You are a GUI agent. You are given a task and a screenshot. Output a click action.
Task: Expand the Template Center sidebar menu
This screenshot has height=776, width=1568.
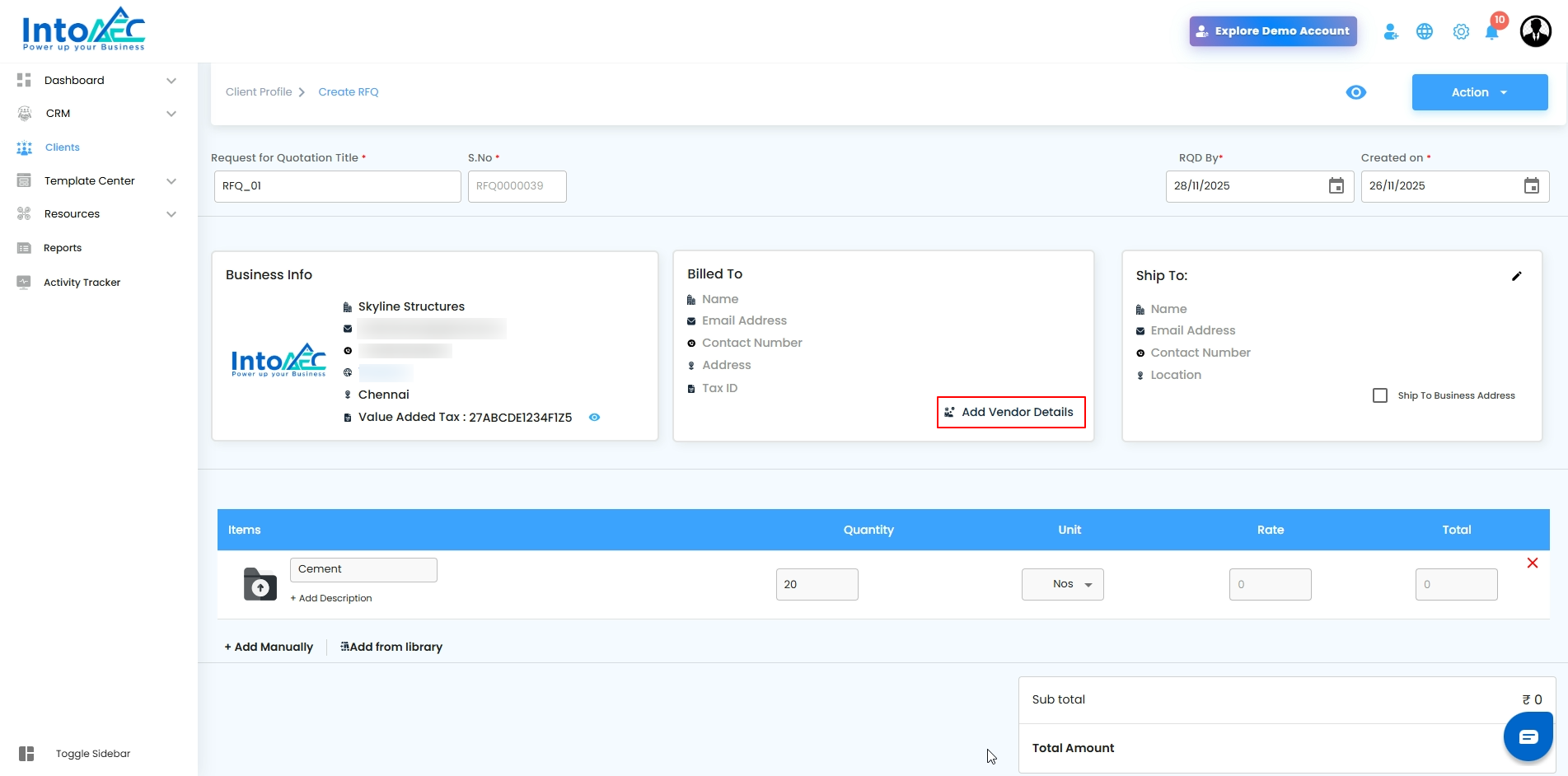[x=97, y=181]
